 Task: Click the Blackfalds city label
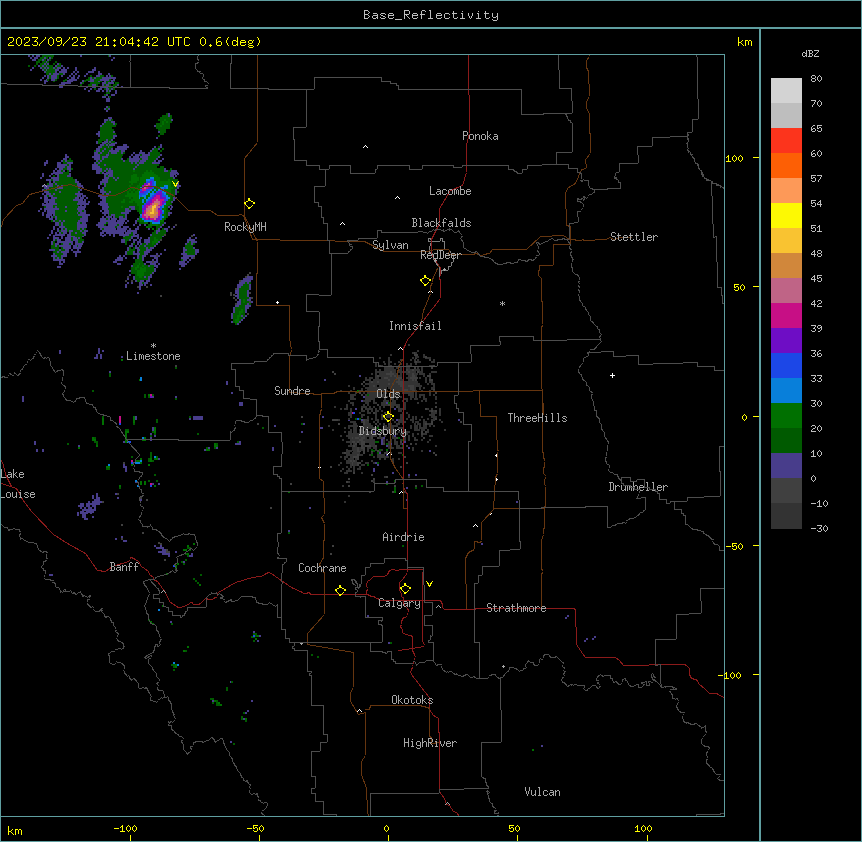[441, 223]
